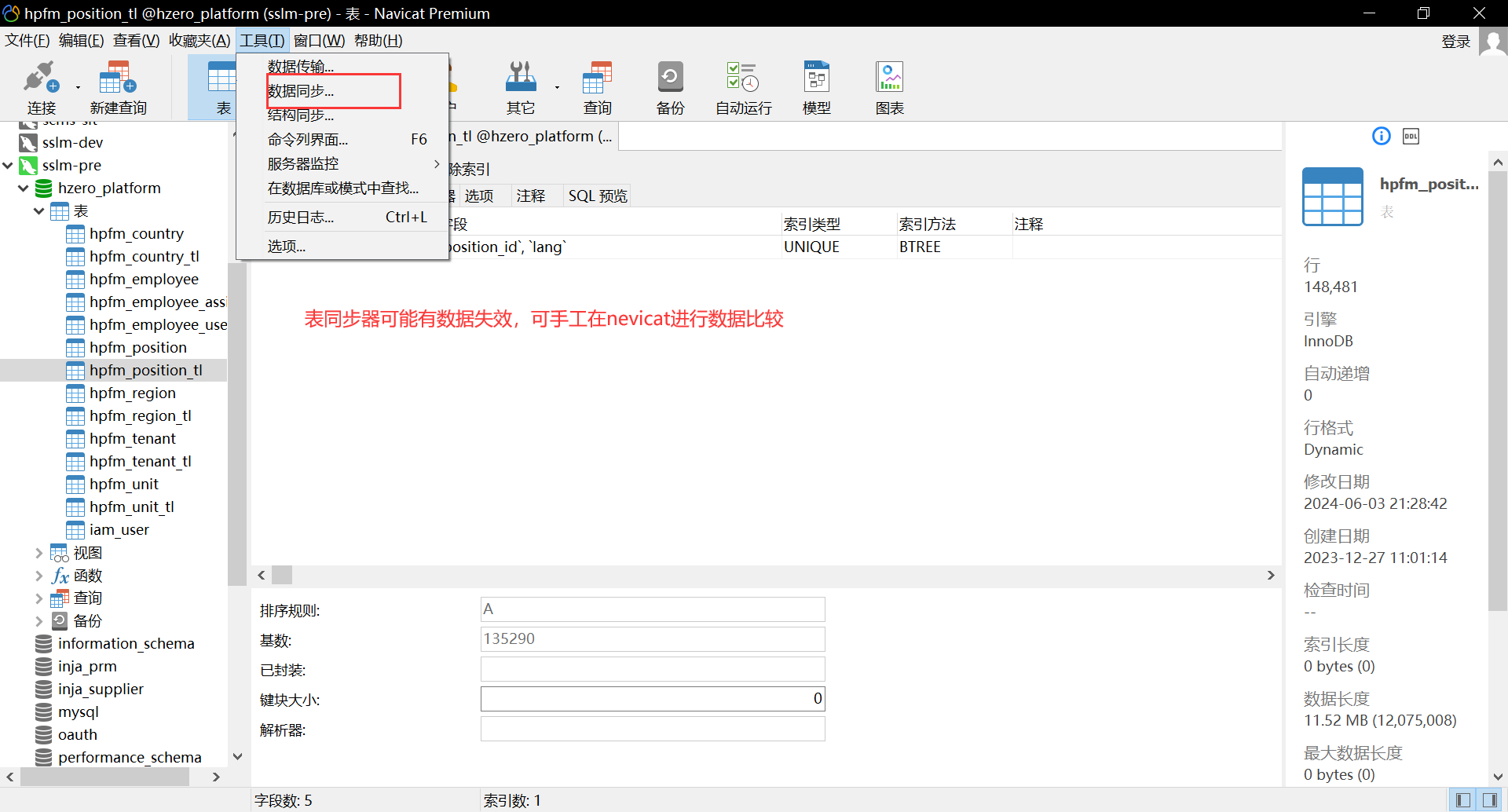Image resolution: width=1508 pixels, height=812 pixels.
Task: Collapse hzero_platform database node
Action: coord(24,188)
